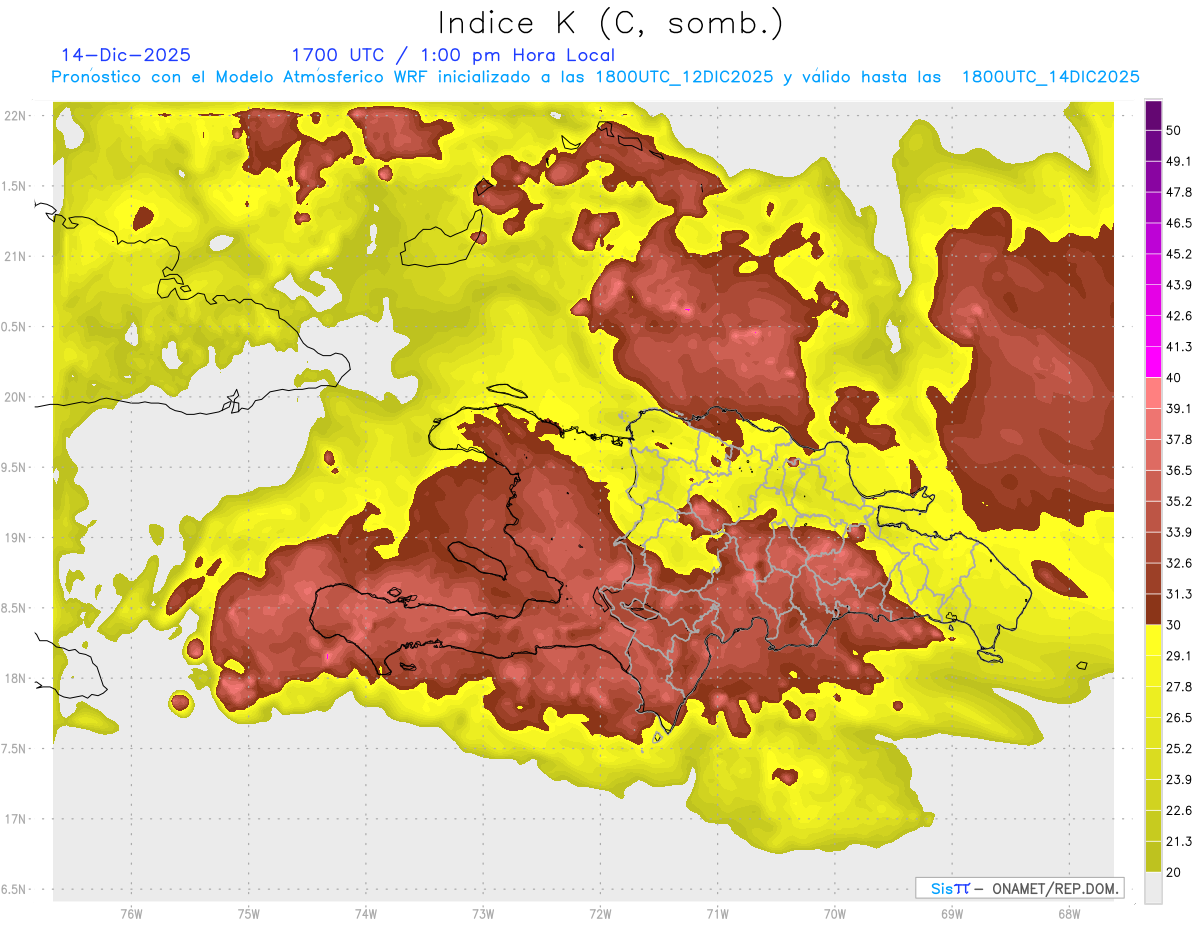Viewport: 1200px width, 927px height.
Task: Click legend value 23.9
Action: 1178,779
